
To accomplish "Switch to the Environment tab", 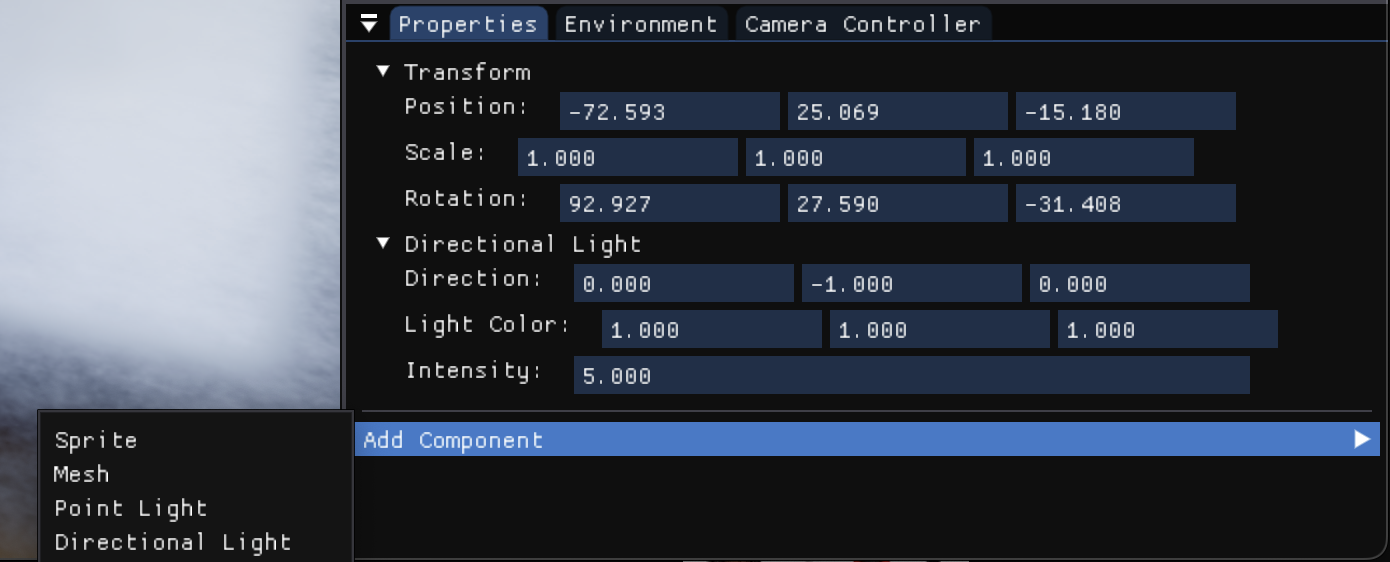I will (641, 24).
